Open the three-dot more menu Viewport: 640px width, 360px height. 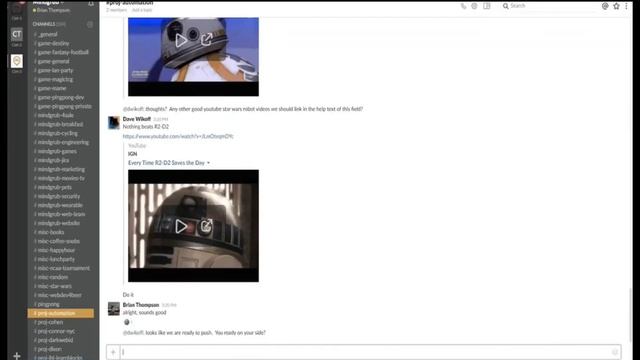[x=626, y=6]
